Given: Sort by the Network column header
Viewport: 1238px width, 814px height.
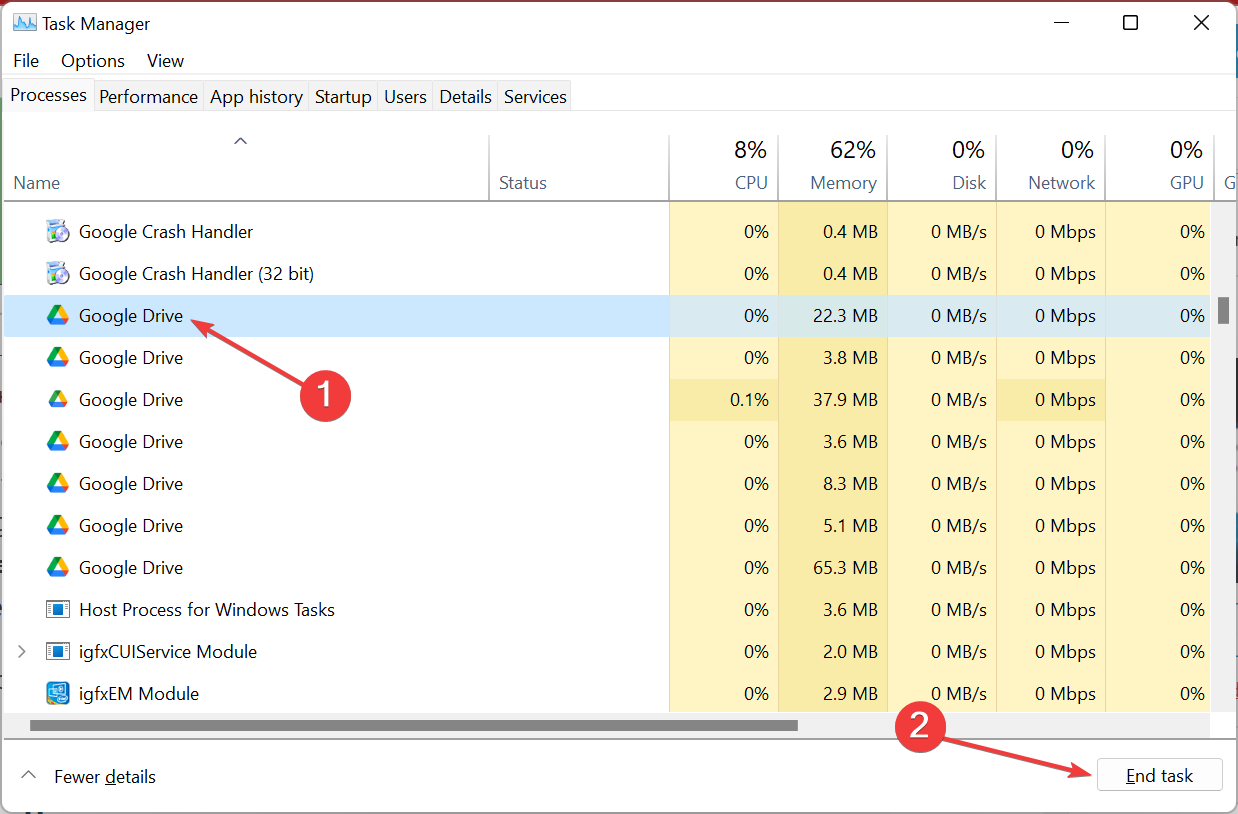Looking at the screenshot, I should (x=1050, y=167).
